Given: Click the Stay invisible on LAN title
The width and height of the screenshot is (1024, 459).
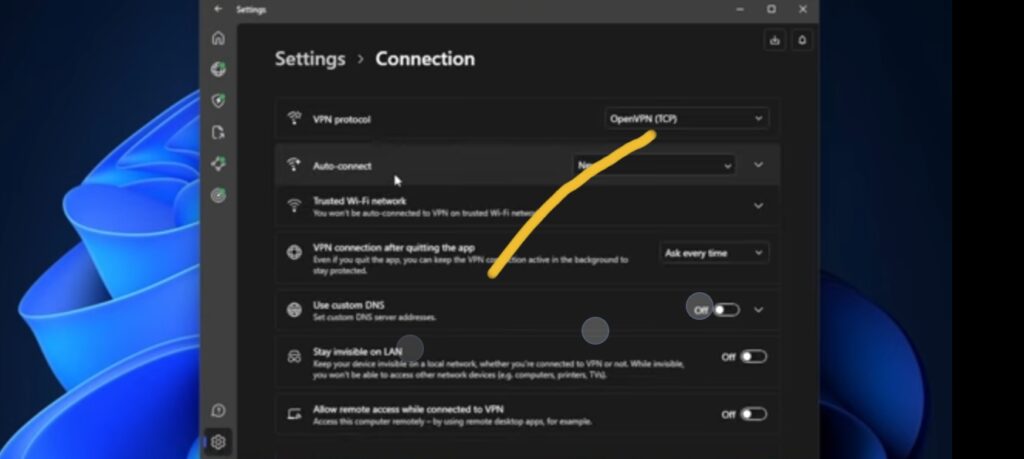Looking at the screenshot, I should pos(357,351).
